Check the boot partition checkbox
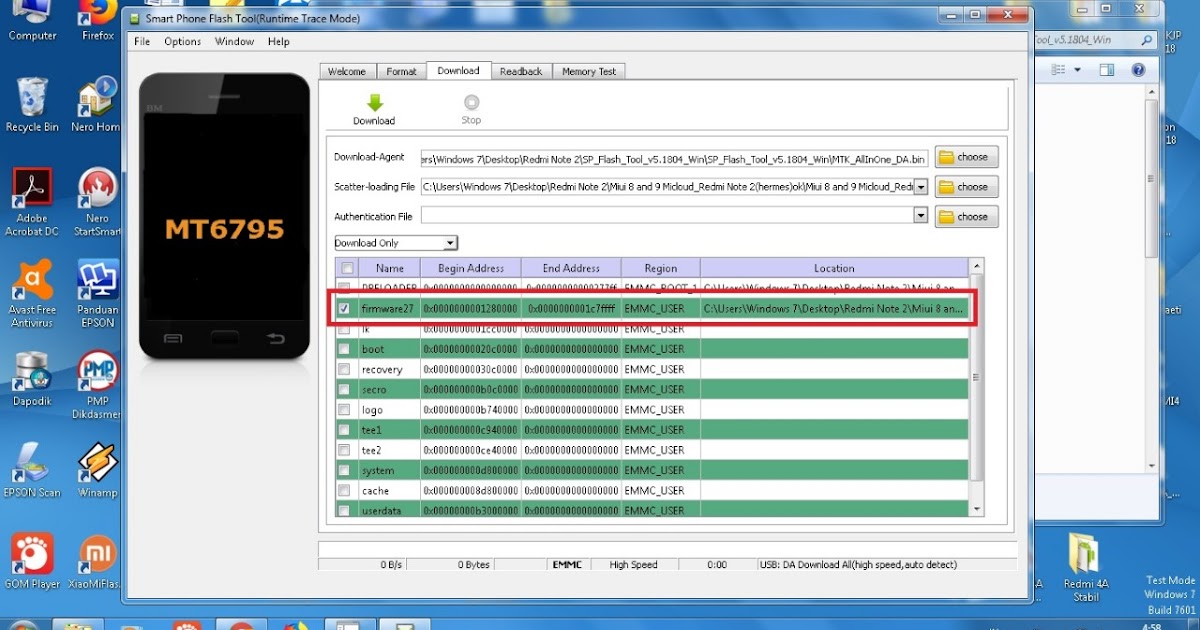The height and width of the screenshot is (630, 1200). (x=344, y=349)
